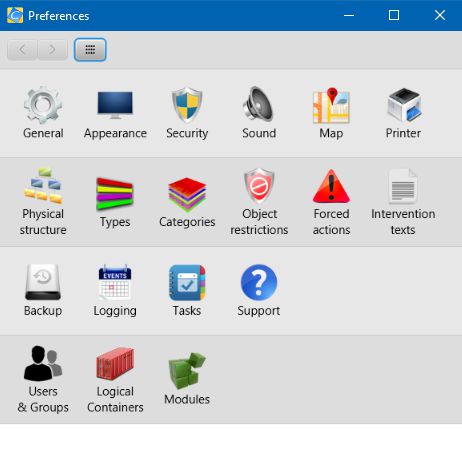Open Logging events calendar icon
The width and height of the screenshot is (462, 471).
(115, 282)
